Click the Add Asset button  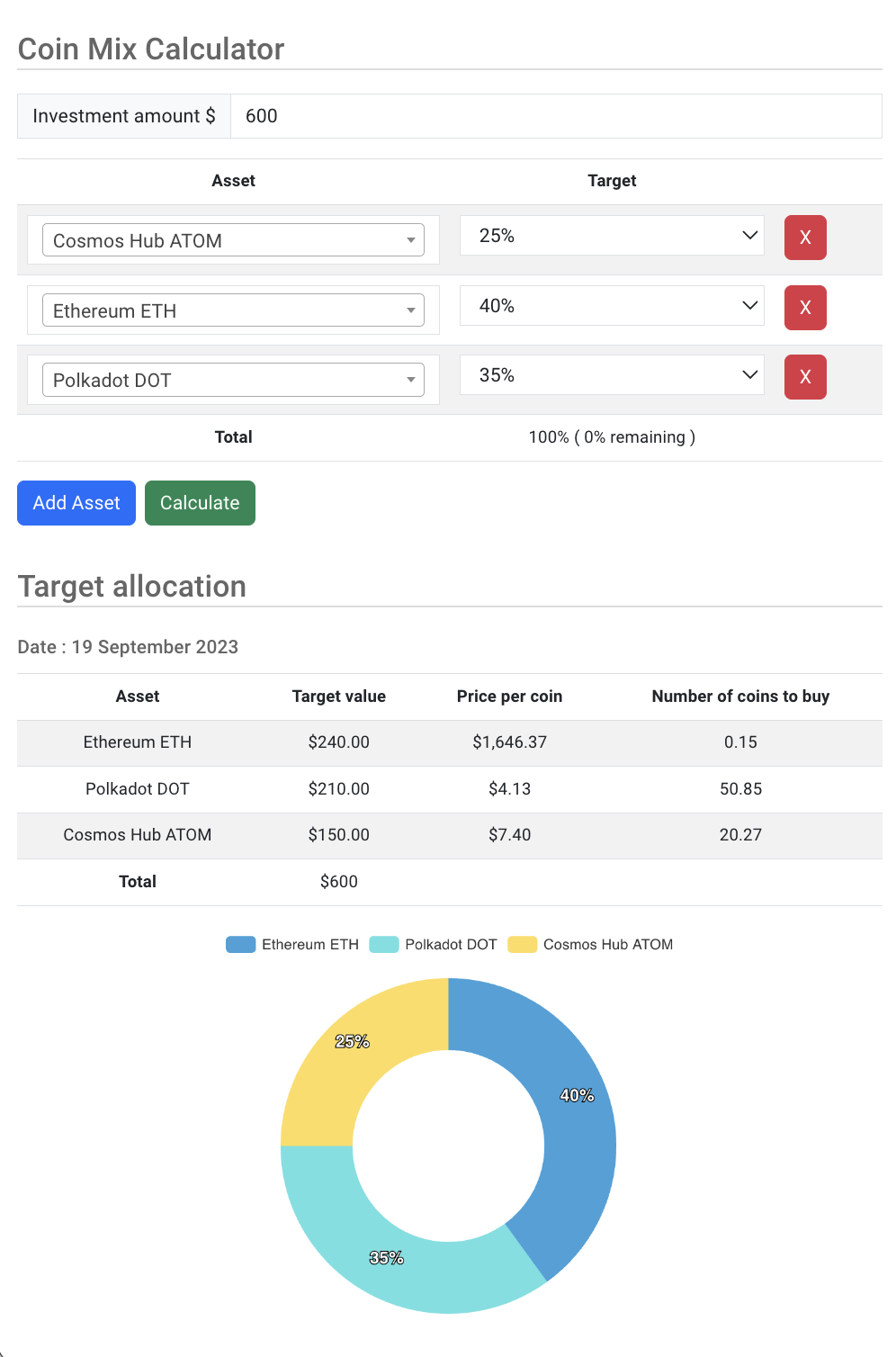[x=76, y=503]
